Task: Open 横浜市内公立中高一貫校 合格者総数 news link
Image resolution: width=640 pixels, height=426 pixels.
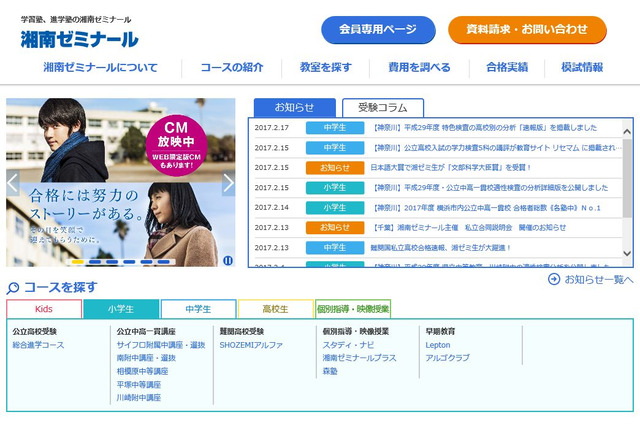Action: (486, 208)
